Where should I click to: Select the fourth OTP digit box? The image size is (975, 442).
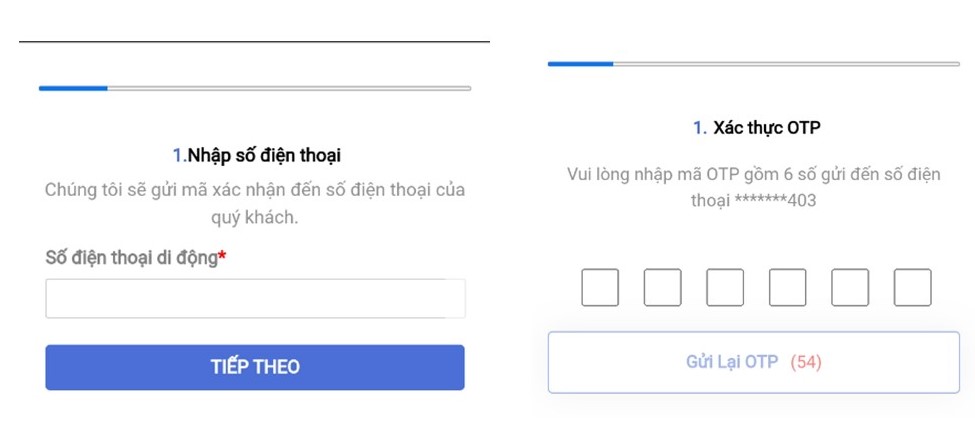click(x=788, y=287)
